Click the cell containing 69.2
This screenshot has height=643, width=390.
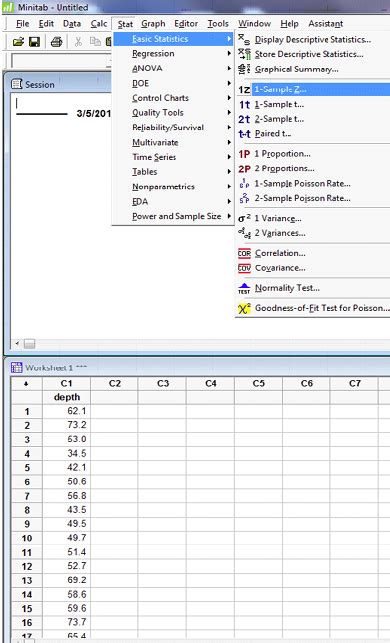pyautogui.click(x=66, y=580)
